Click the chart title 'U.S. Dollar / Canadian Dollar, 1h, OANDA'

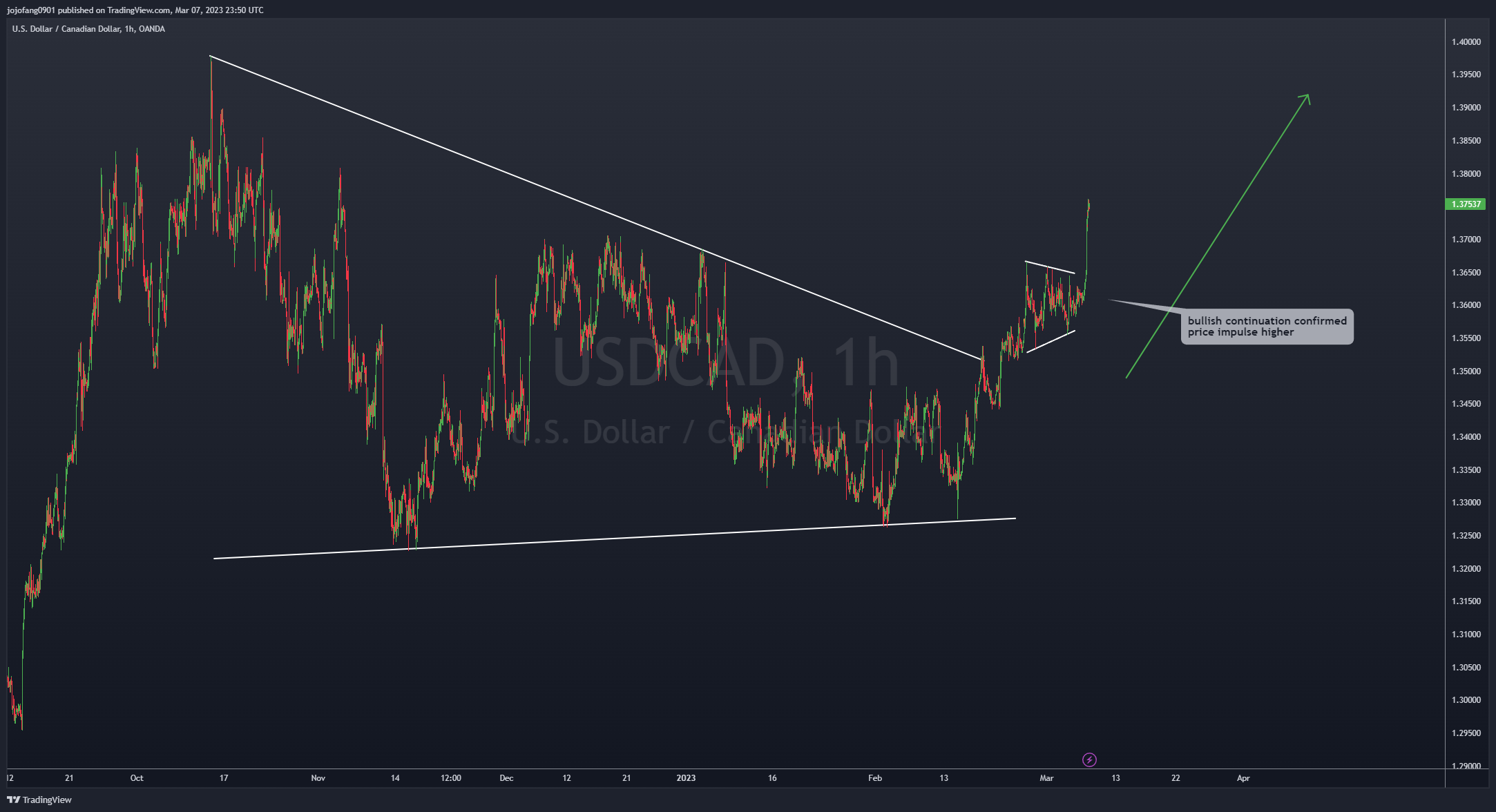(88, 29)
